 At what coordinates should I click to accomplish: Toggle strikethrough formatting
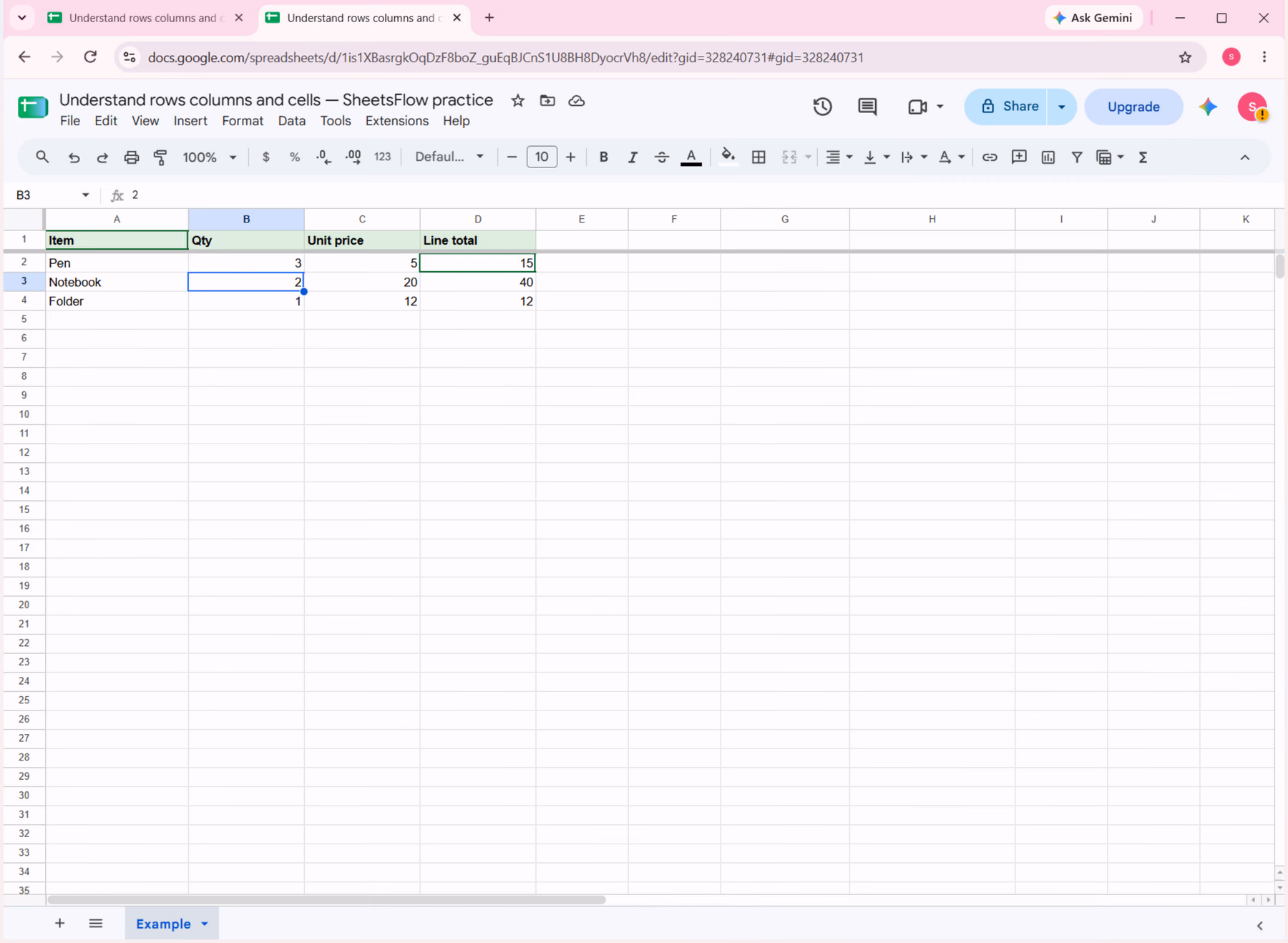pyautogui.click(x=662, y=157)
